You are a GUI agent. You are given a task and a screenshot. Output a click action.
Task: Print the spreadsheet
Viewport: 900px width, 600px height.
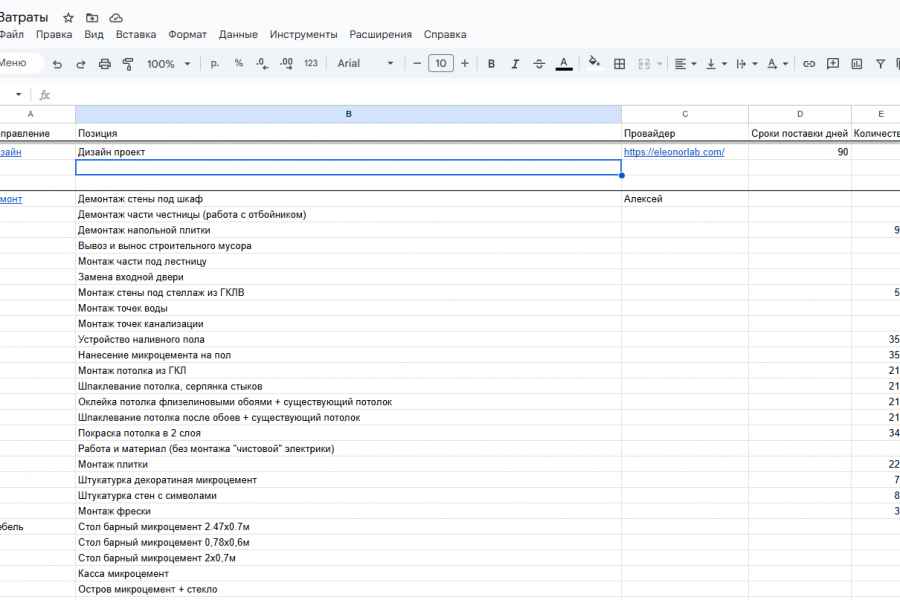tap(104, 64)
